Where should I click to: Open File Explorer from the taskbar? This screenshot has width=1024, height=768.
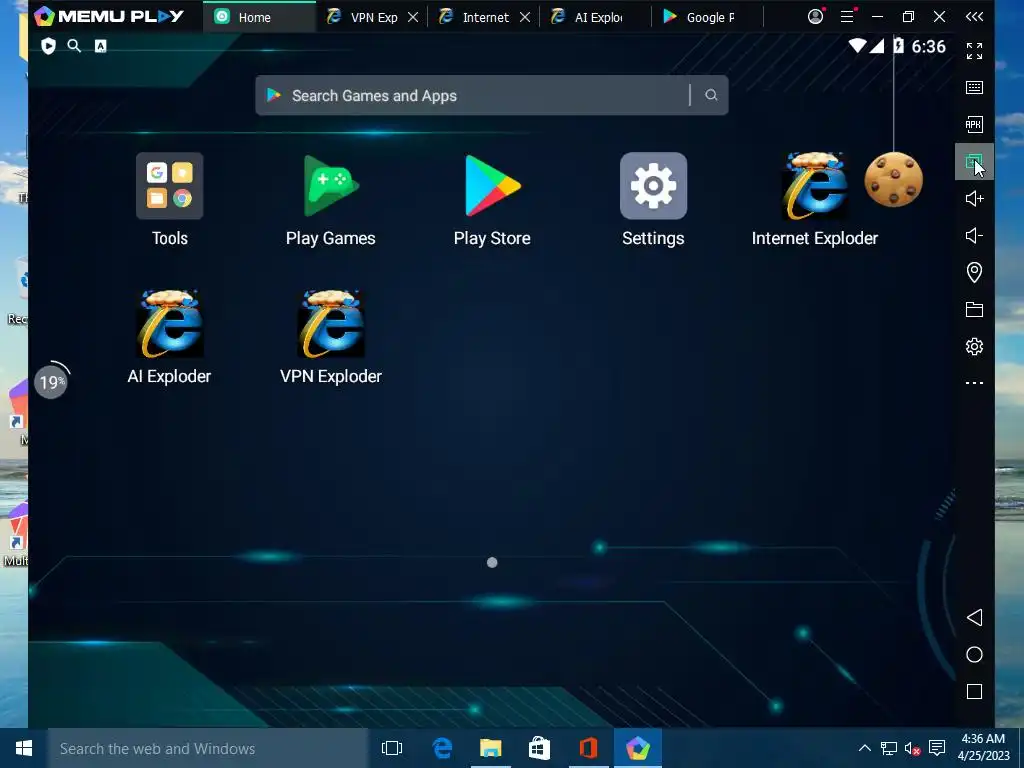coord(490,748)
